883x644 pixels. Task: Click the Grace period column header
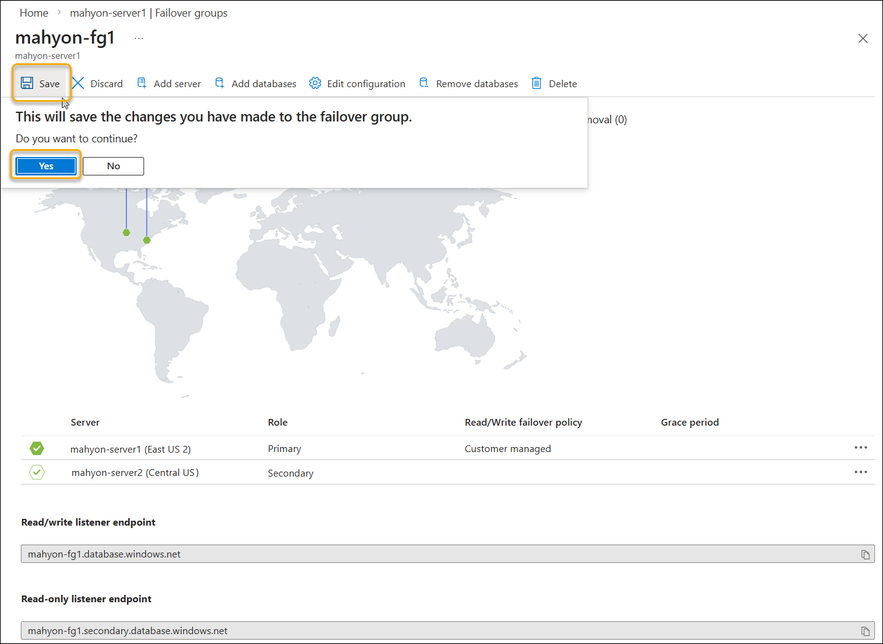tap(690, 422)
